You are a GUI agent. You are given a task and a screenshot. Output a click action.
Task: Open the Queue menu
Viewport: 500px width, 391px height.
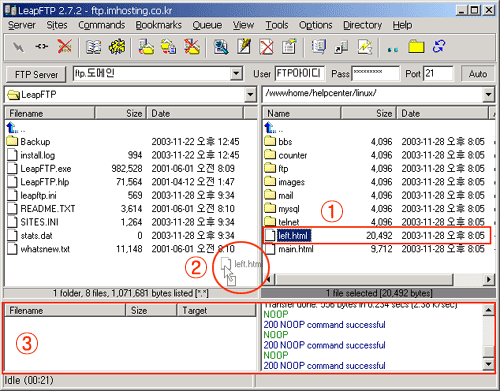coord(207,25)
